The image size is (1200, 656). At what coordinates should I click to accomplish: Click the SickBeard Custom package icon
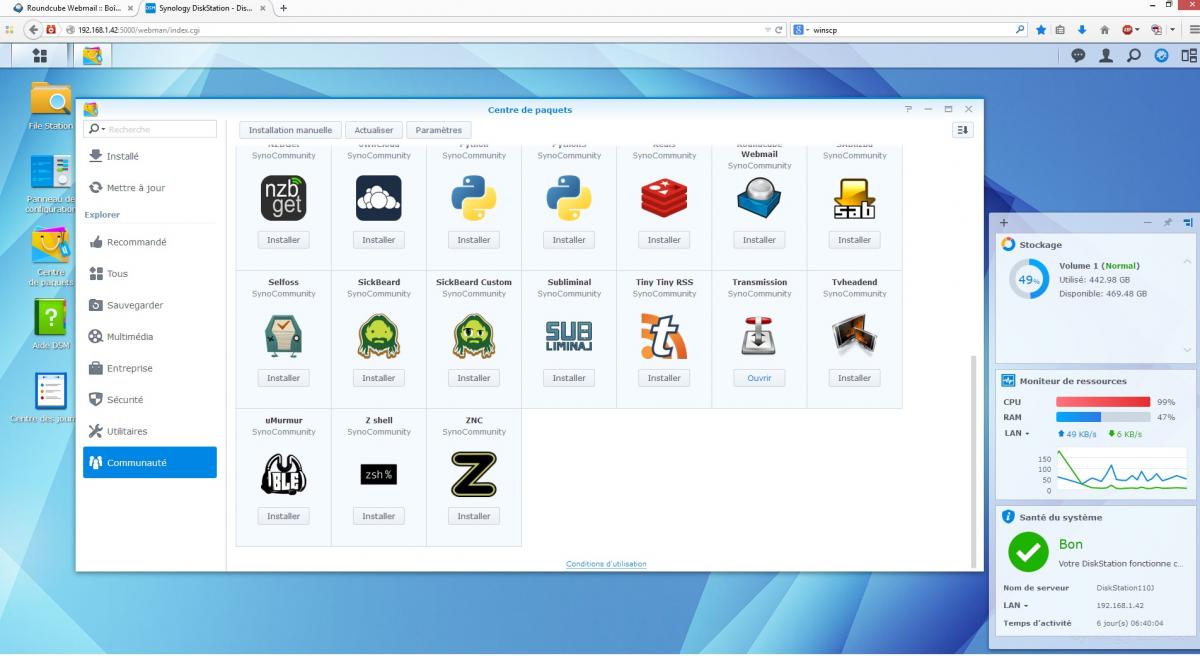[473, 336]
